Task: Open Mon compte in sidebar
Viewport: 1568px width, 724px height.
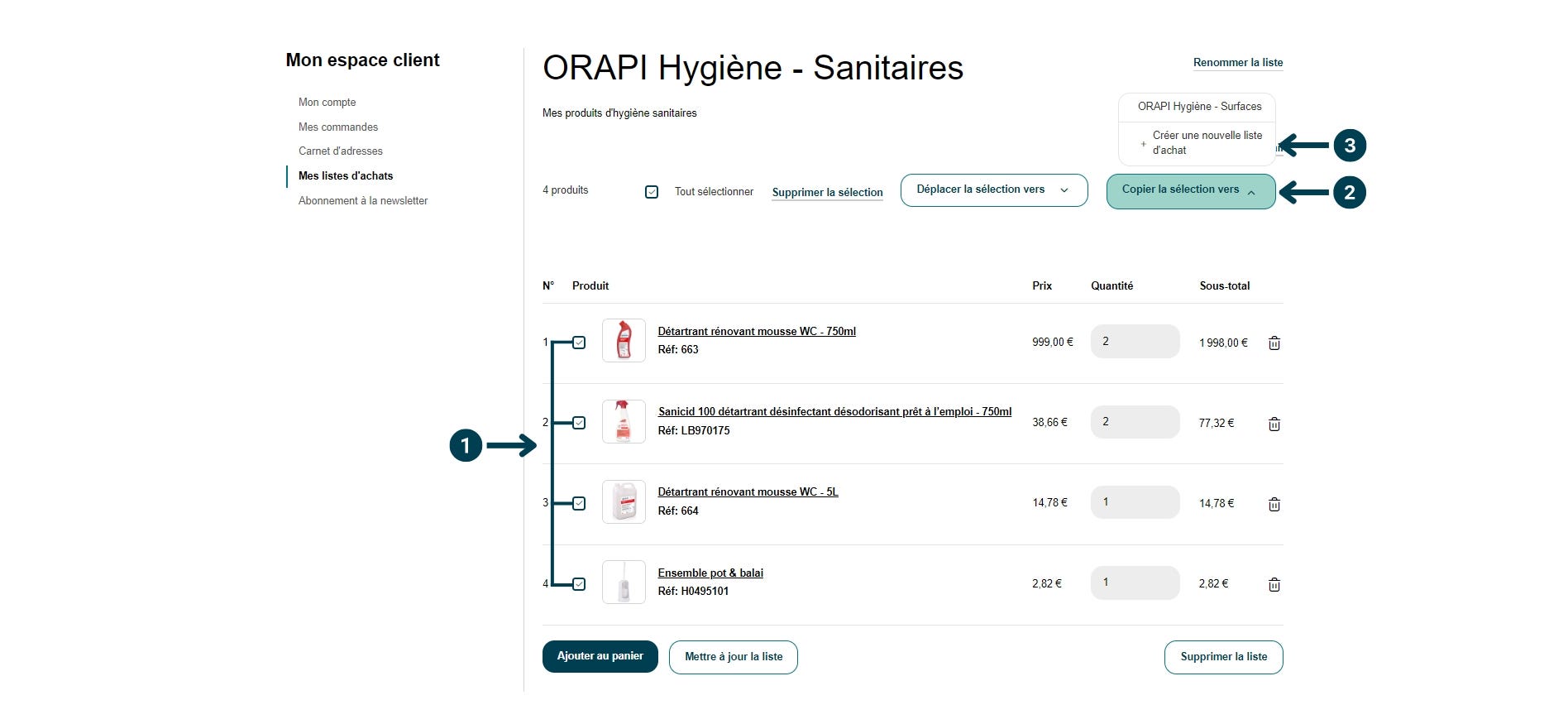Action: (327, 103)
